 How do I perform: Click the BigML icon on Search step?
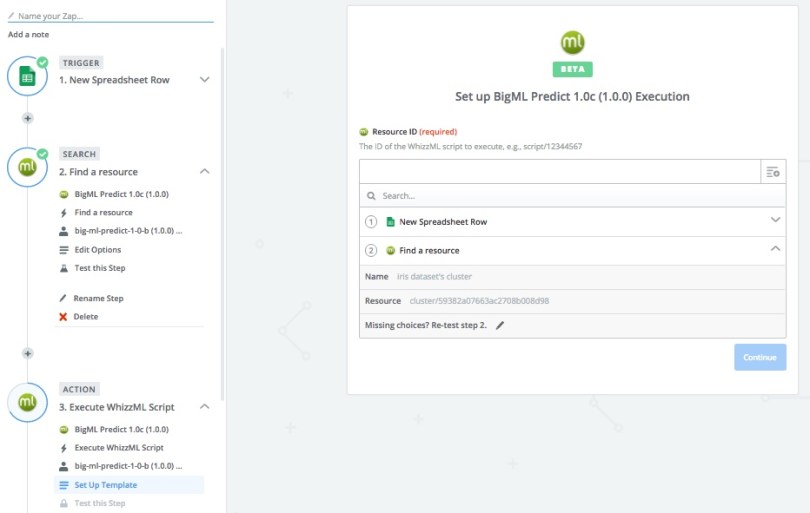click(27, 167)
